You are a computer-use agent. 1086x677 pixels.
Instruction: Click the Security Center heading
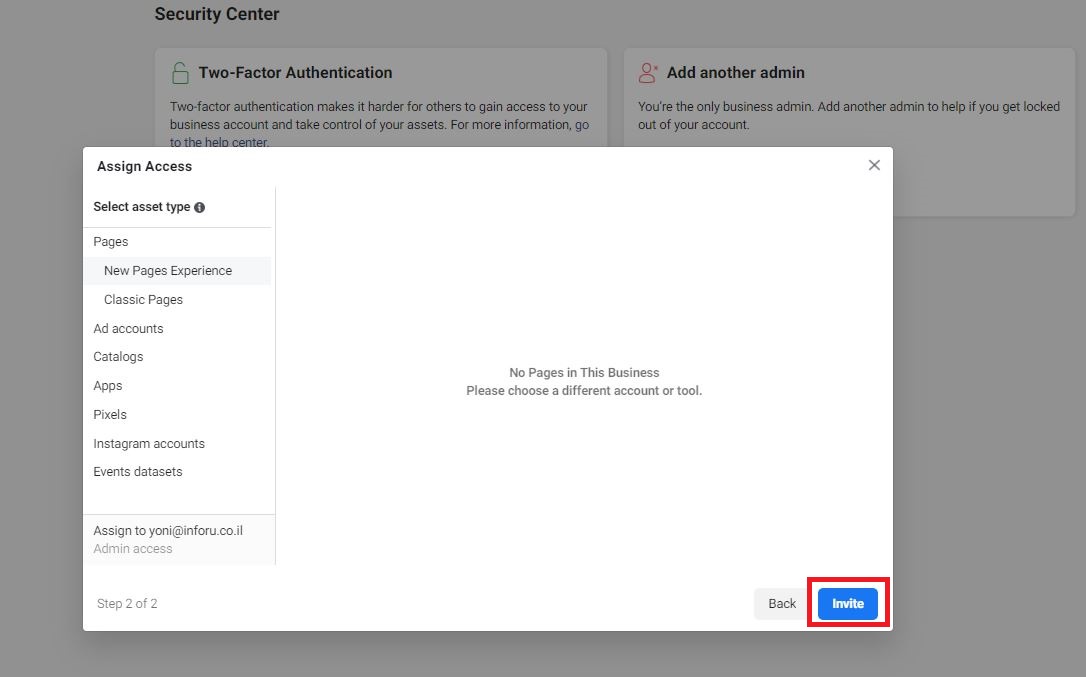(217, 14)
